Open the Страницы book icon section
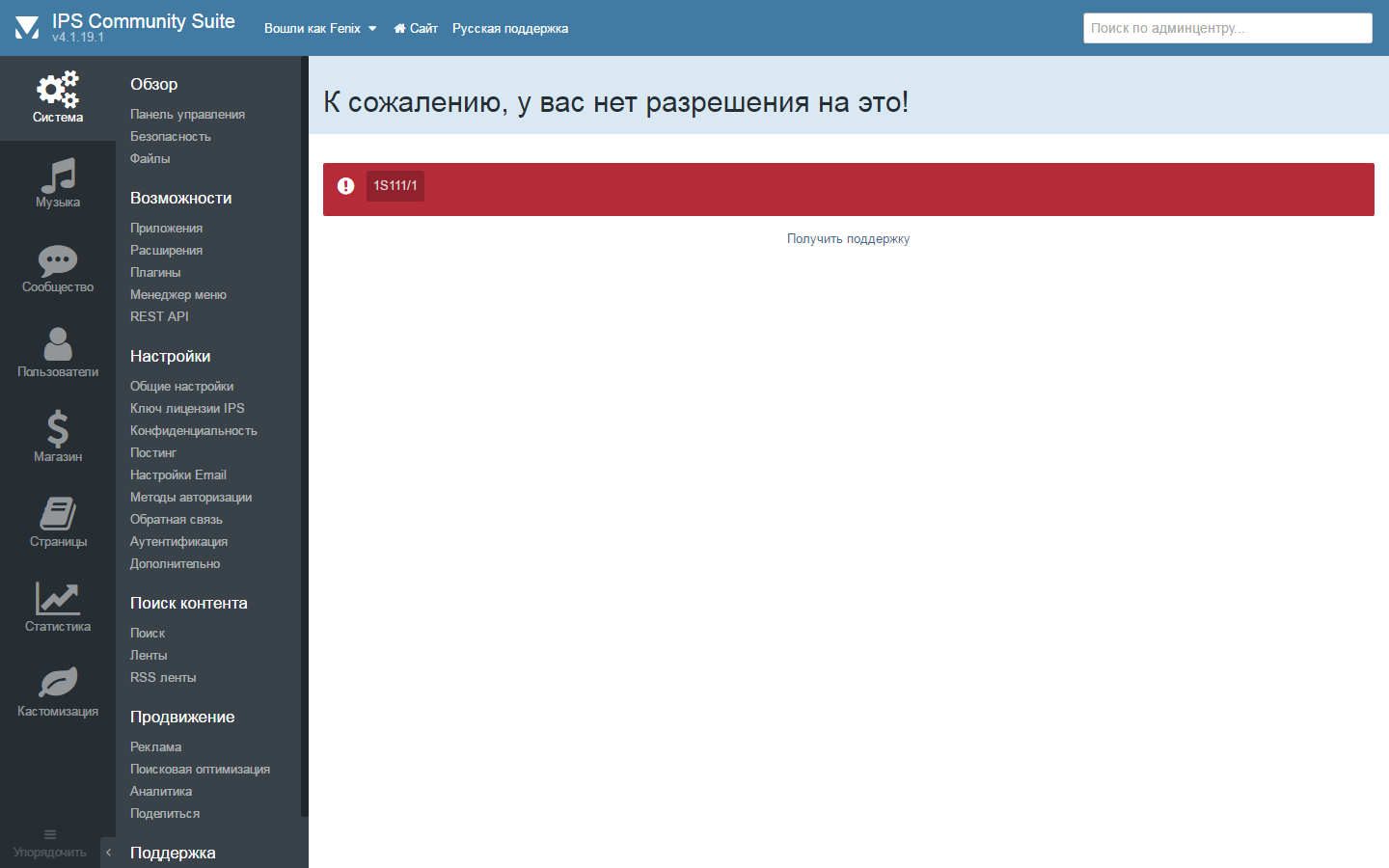The image size is (1389, 868). pyautogui.click(x=58, y=523)
